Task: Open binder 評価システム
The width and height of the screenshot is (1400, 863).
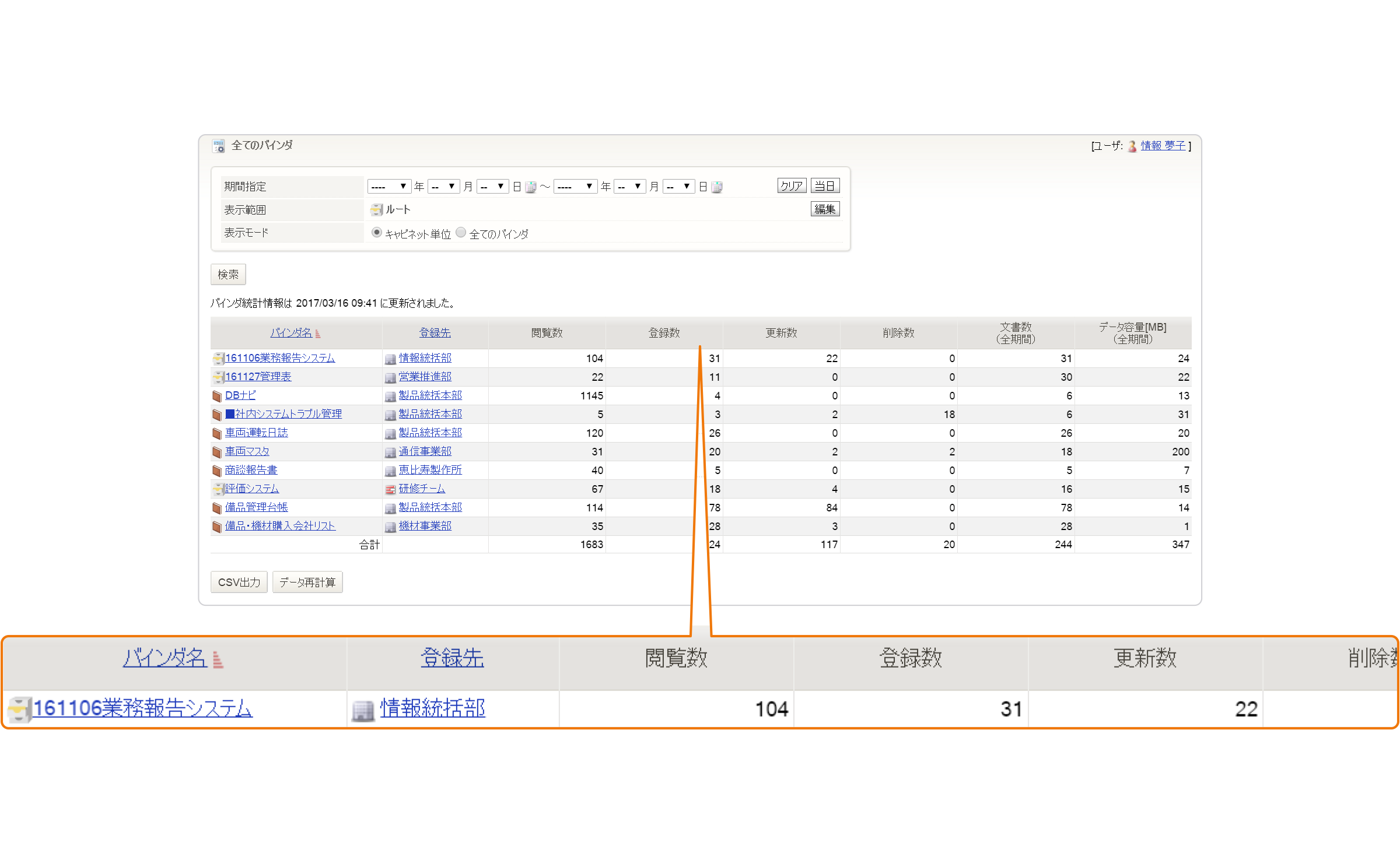Action: click(x=252, y=489)
